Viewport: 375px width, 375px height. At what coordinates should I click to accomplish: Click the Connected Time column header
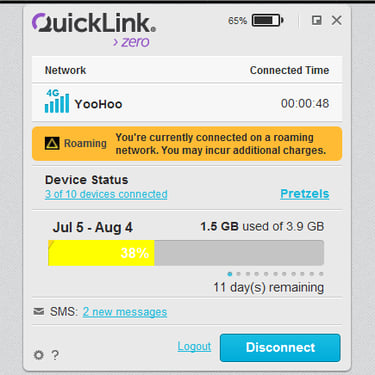pyautogui.click(x=289, y=70)
